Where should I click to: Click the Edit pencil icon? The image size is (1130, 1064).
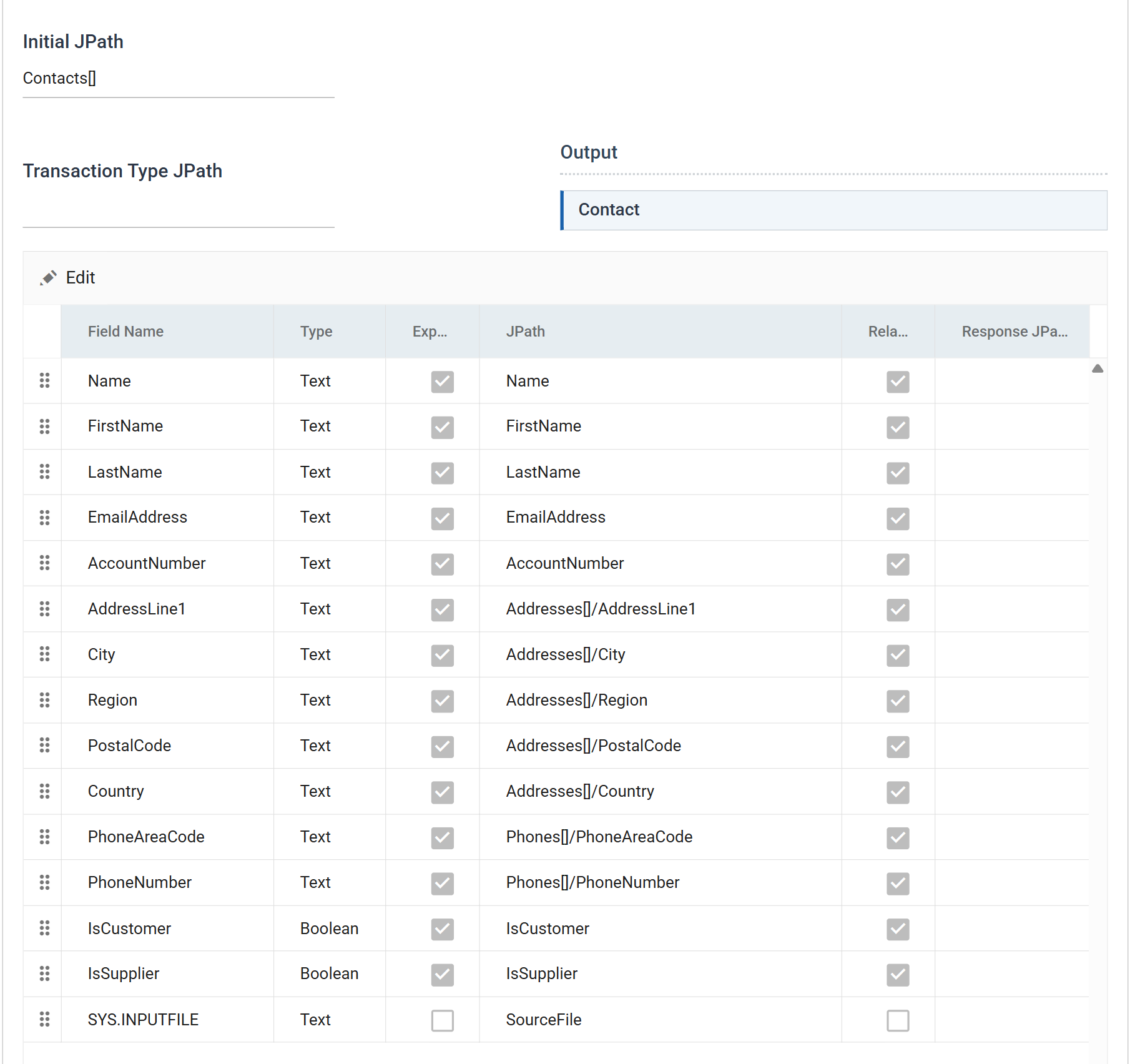point(48,277)
